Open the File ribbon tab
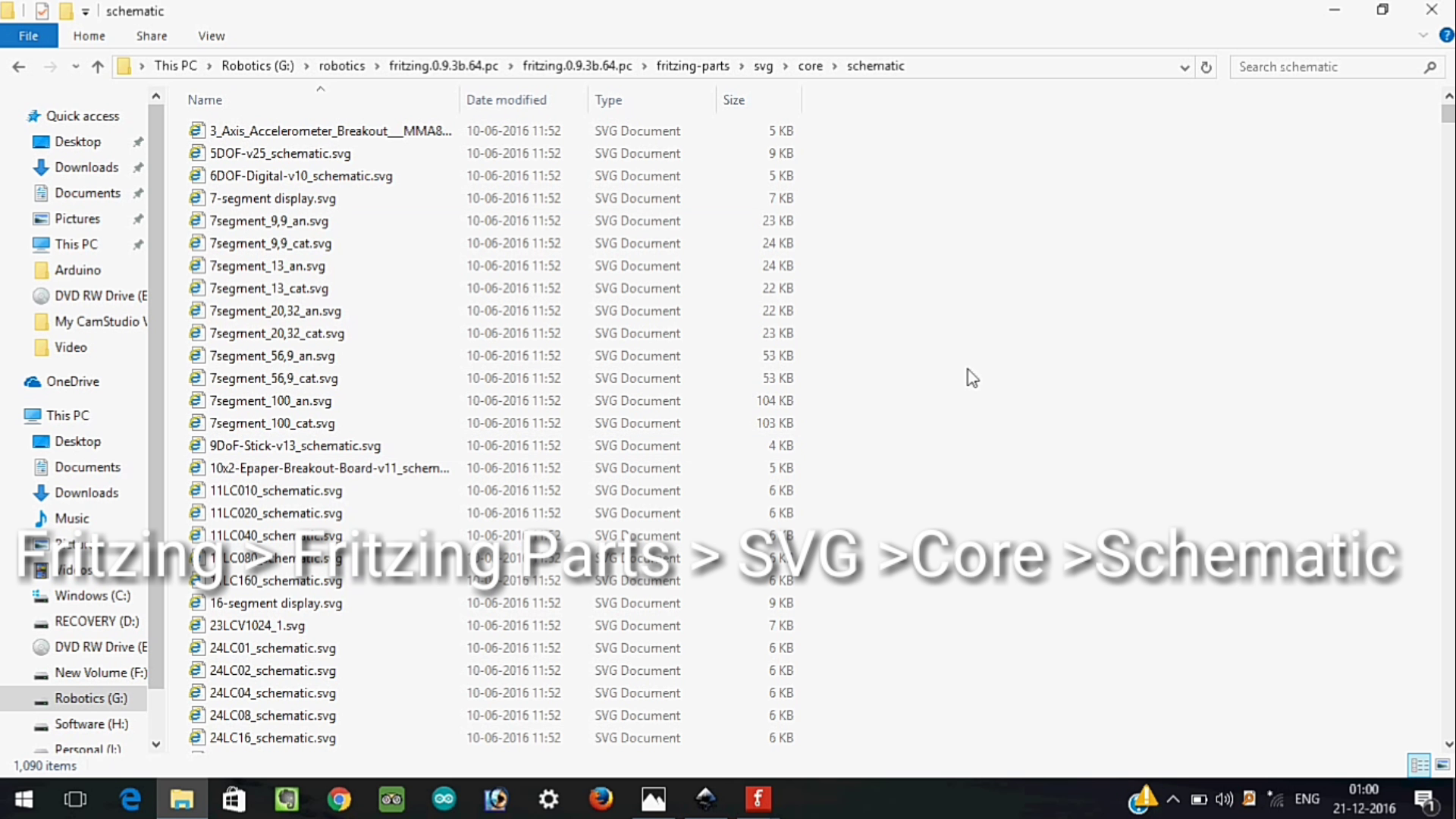The width and height of the screenshot is (1456, 819). point(28,36)
